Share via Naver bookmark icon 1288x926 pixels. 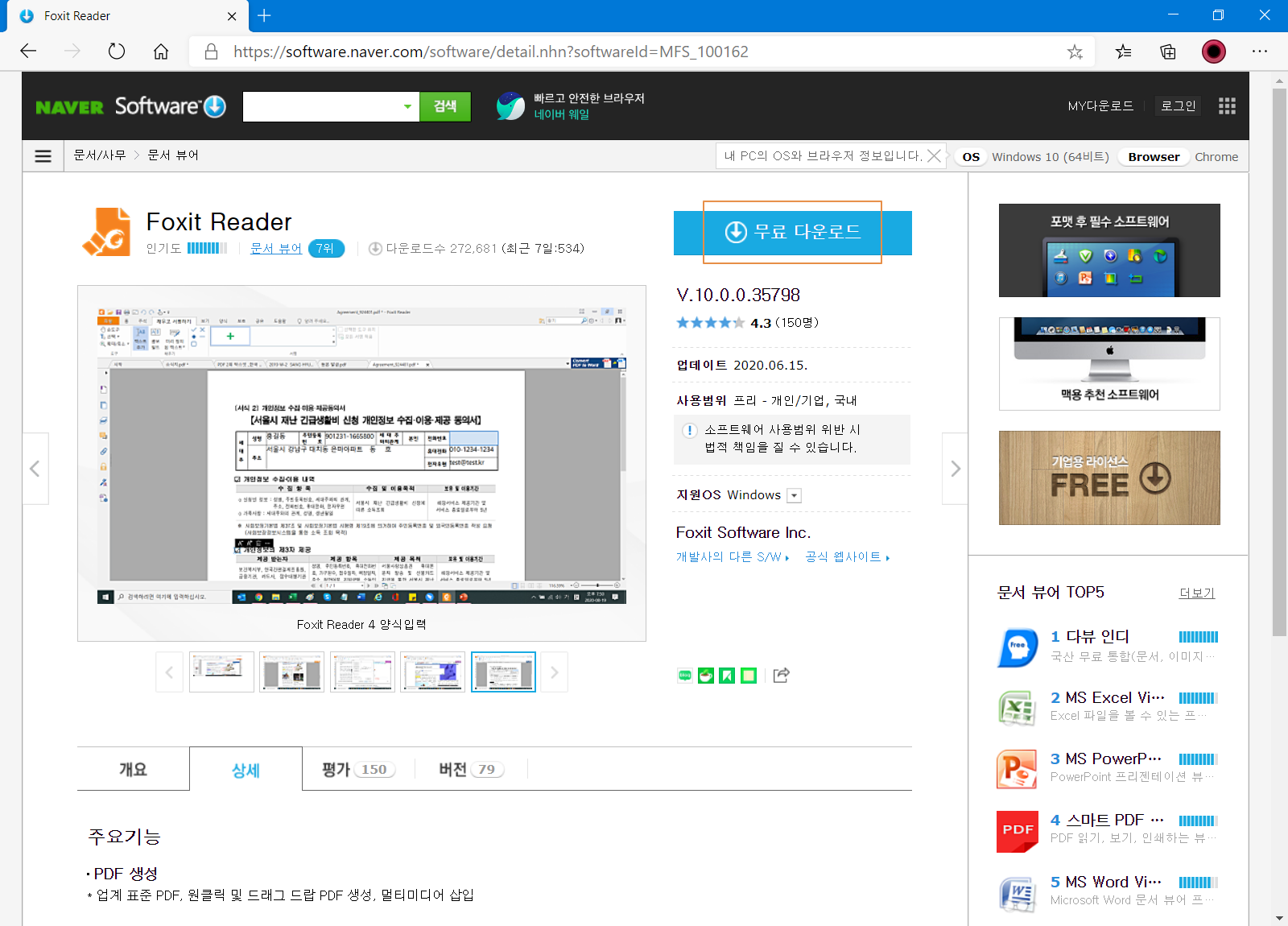[x=727, y=676]
